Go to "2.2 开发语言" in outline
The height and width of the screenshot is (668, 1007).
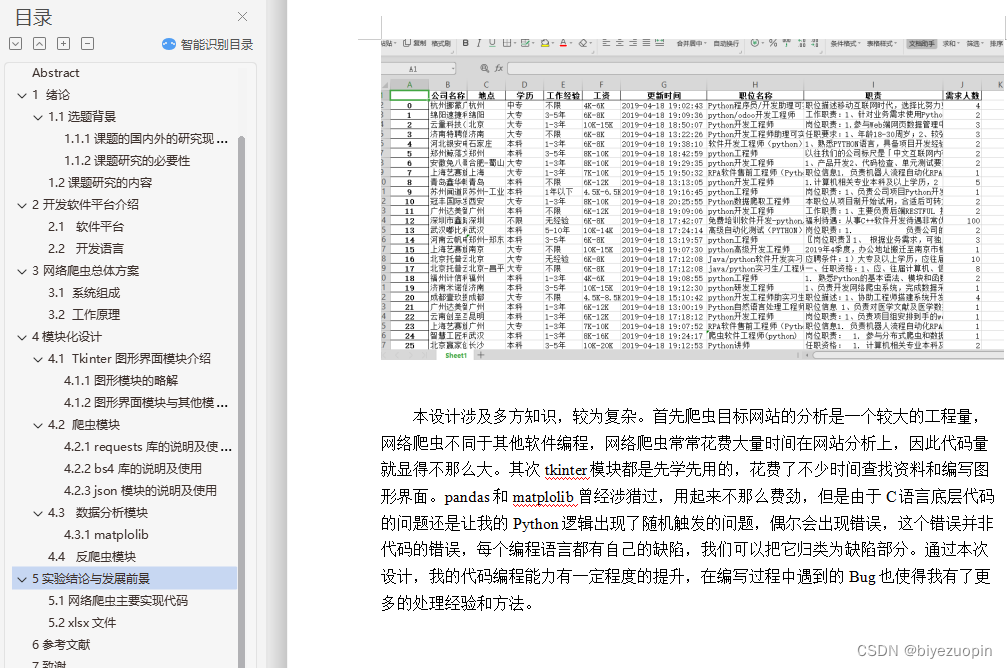[x=85, y=249]
